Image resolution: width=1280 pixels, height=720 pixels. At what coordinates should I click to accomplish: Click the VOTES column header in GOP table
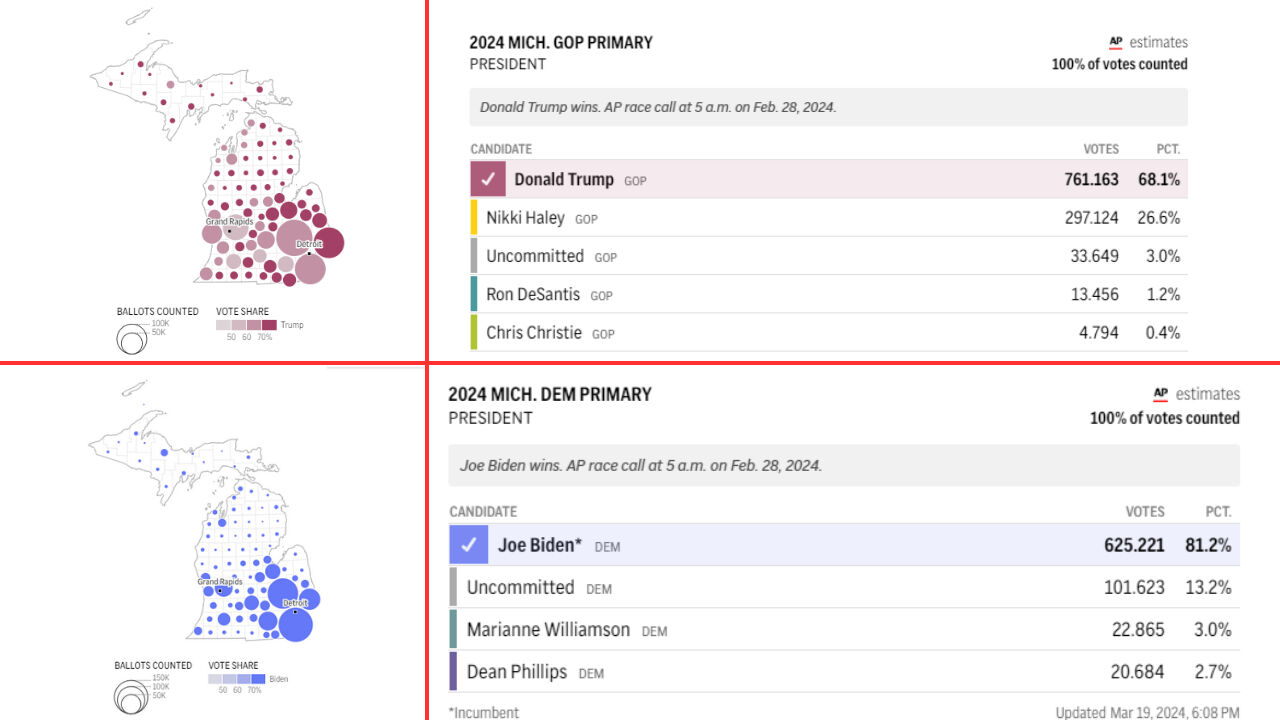(x=1101, y=149)
